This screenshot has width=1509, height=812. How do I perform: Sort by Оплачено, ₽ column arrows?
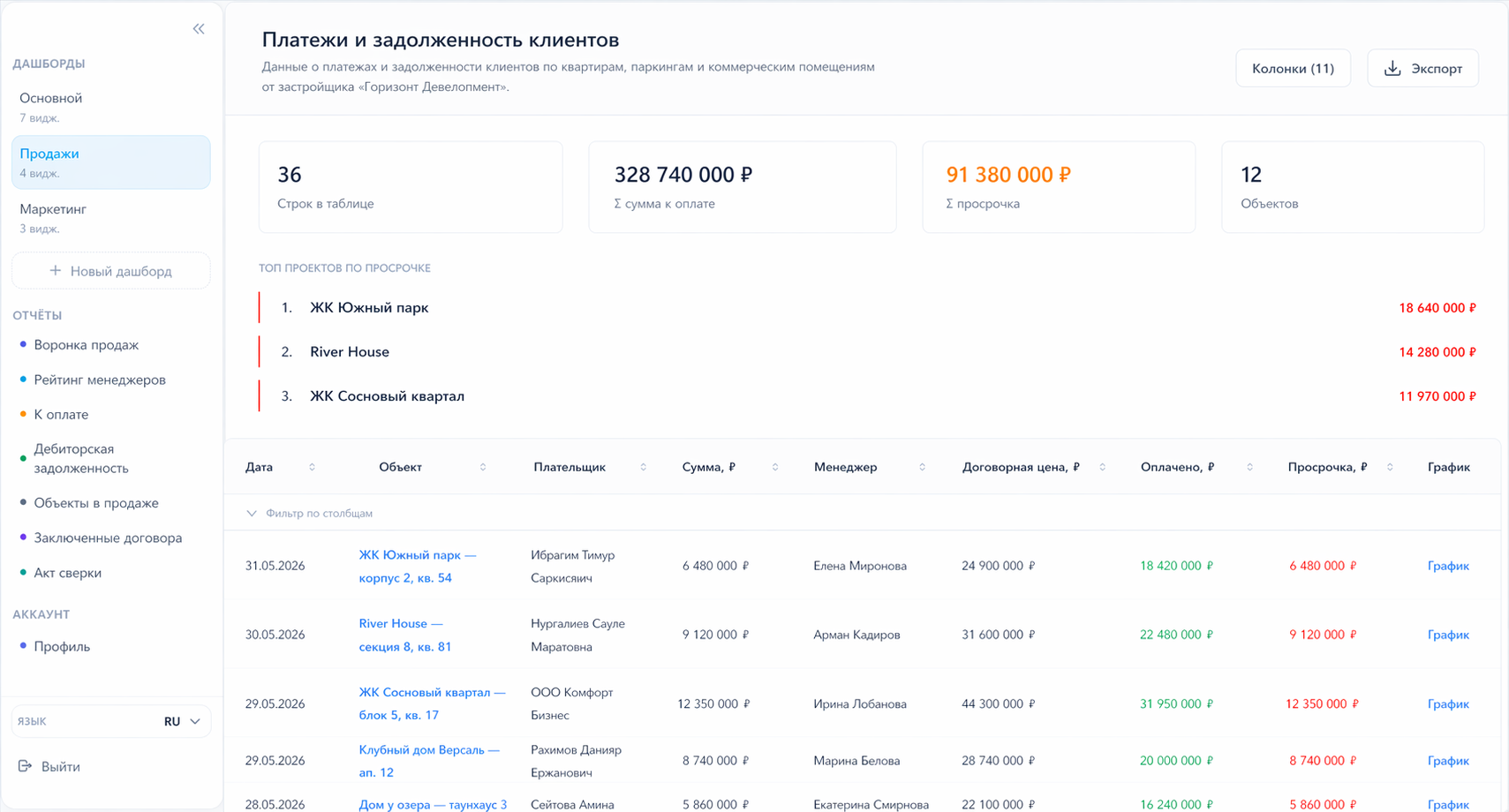tap(1249, 467)
